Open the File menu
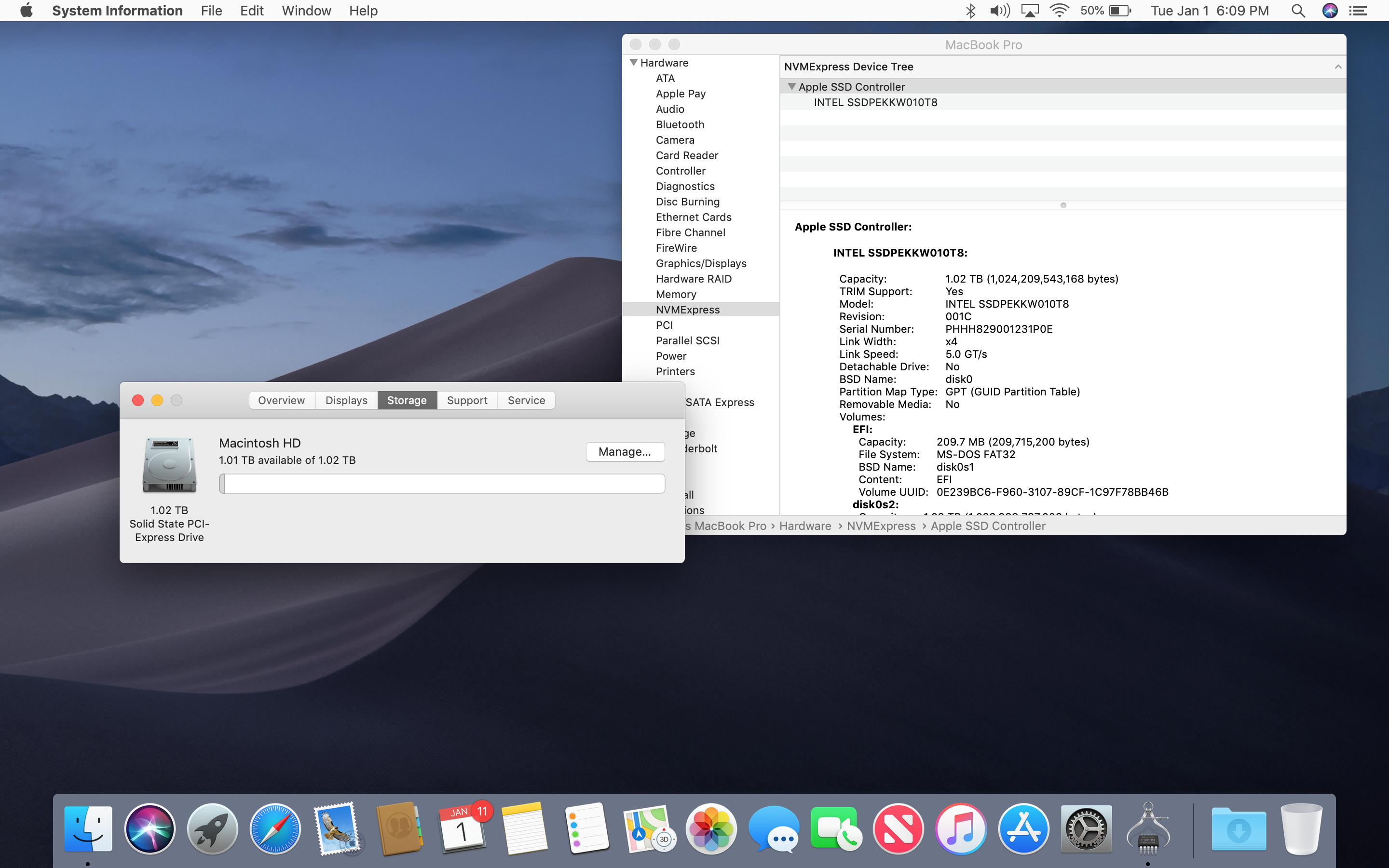This screenshot has width=1389, height=868. (x=211, y=11)
